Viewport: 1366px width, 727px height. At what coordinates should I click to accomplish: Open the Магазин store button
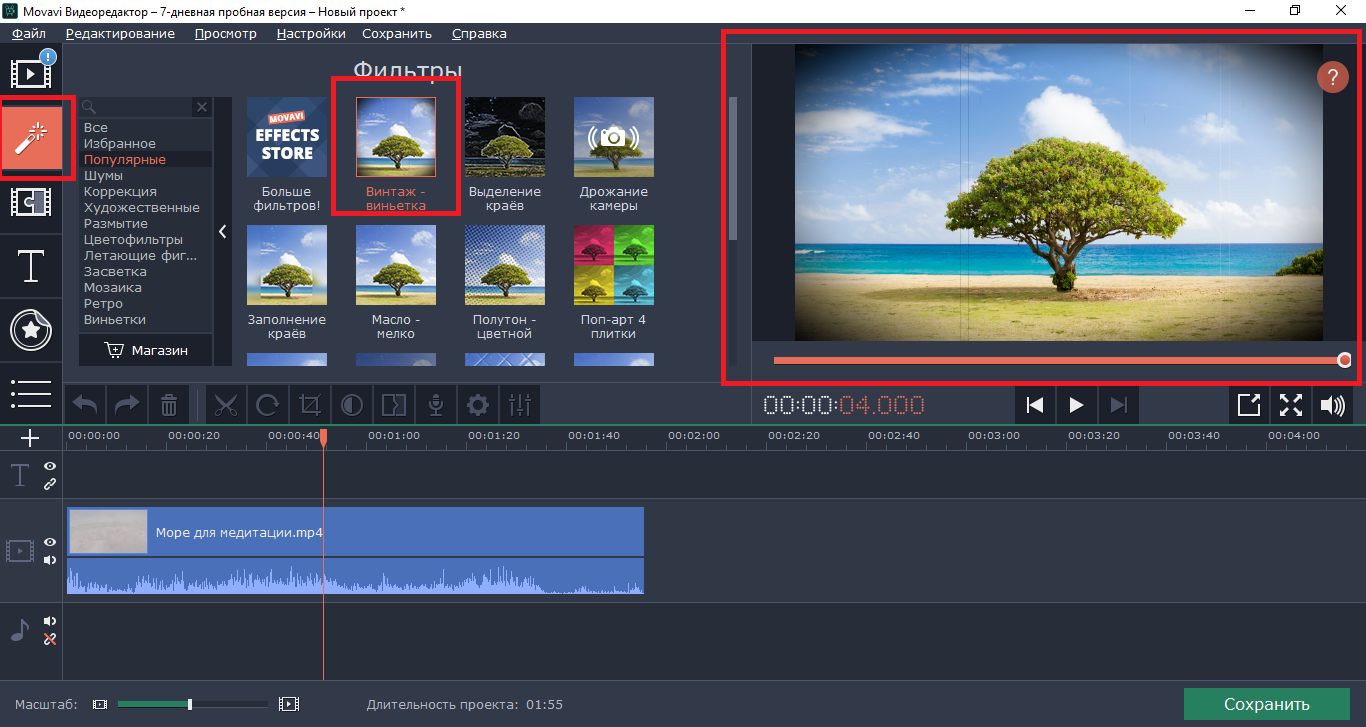[x=146, y=350]
